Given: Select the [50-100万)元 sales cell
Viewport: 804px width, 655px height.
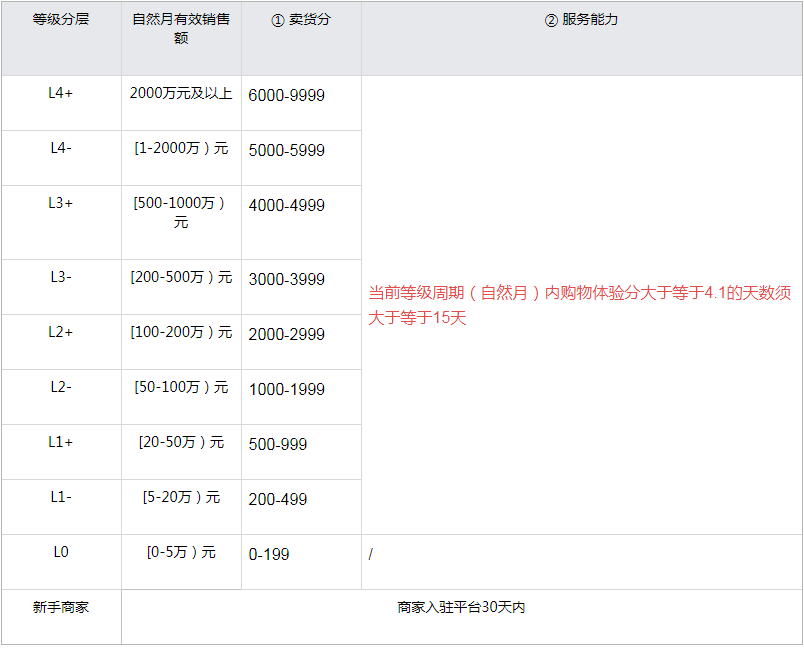Looking at the screenshot, I should click(x=181, y=387).
